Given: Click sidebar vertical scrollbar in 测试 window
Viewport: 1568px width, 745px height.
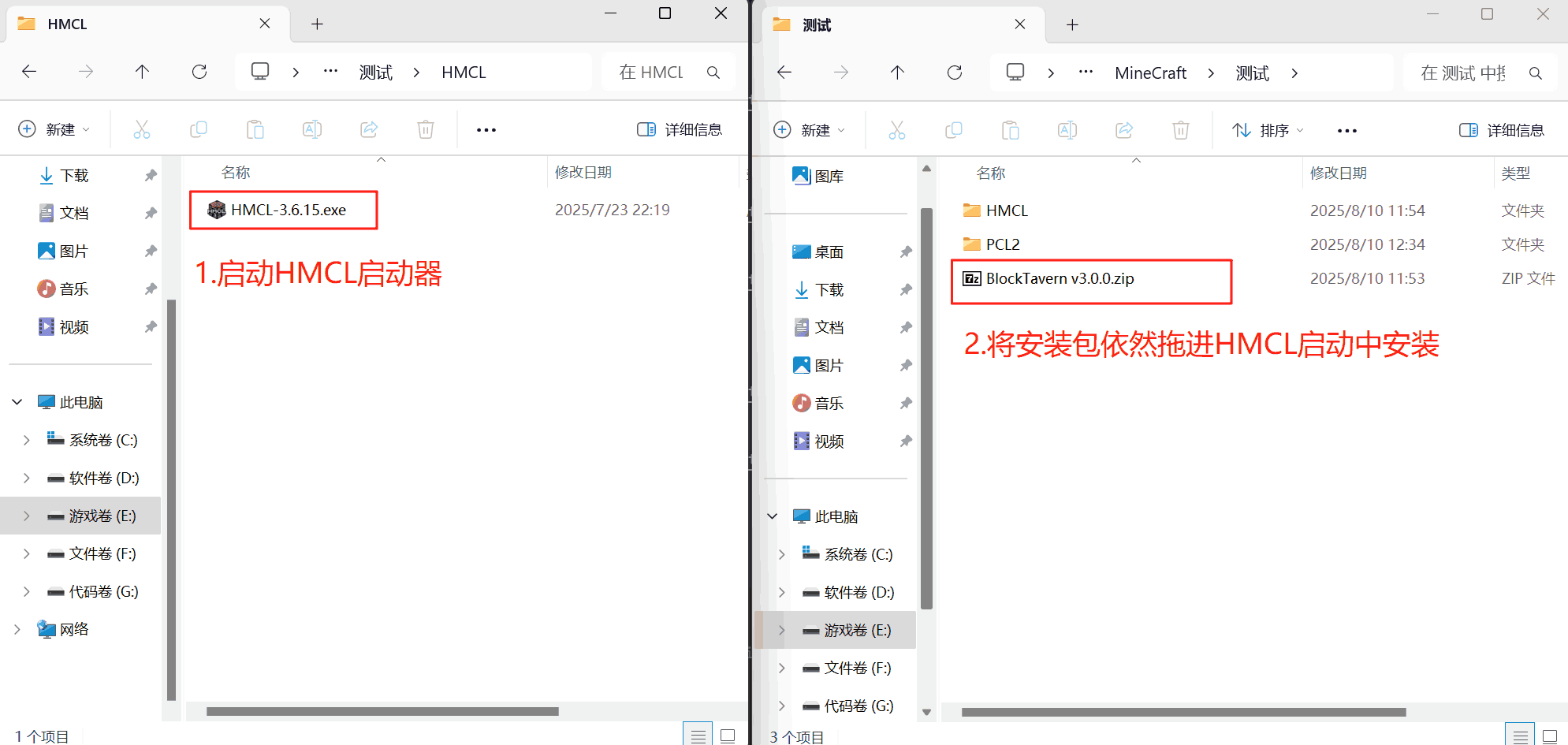Looking at the screenshot, I should 926,408.
